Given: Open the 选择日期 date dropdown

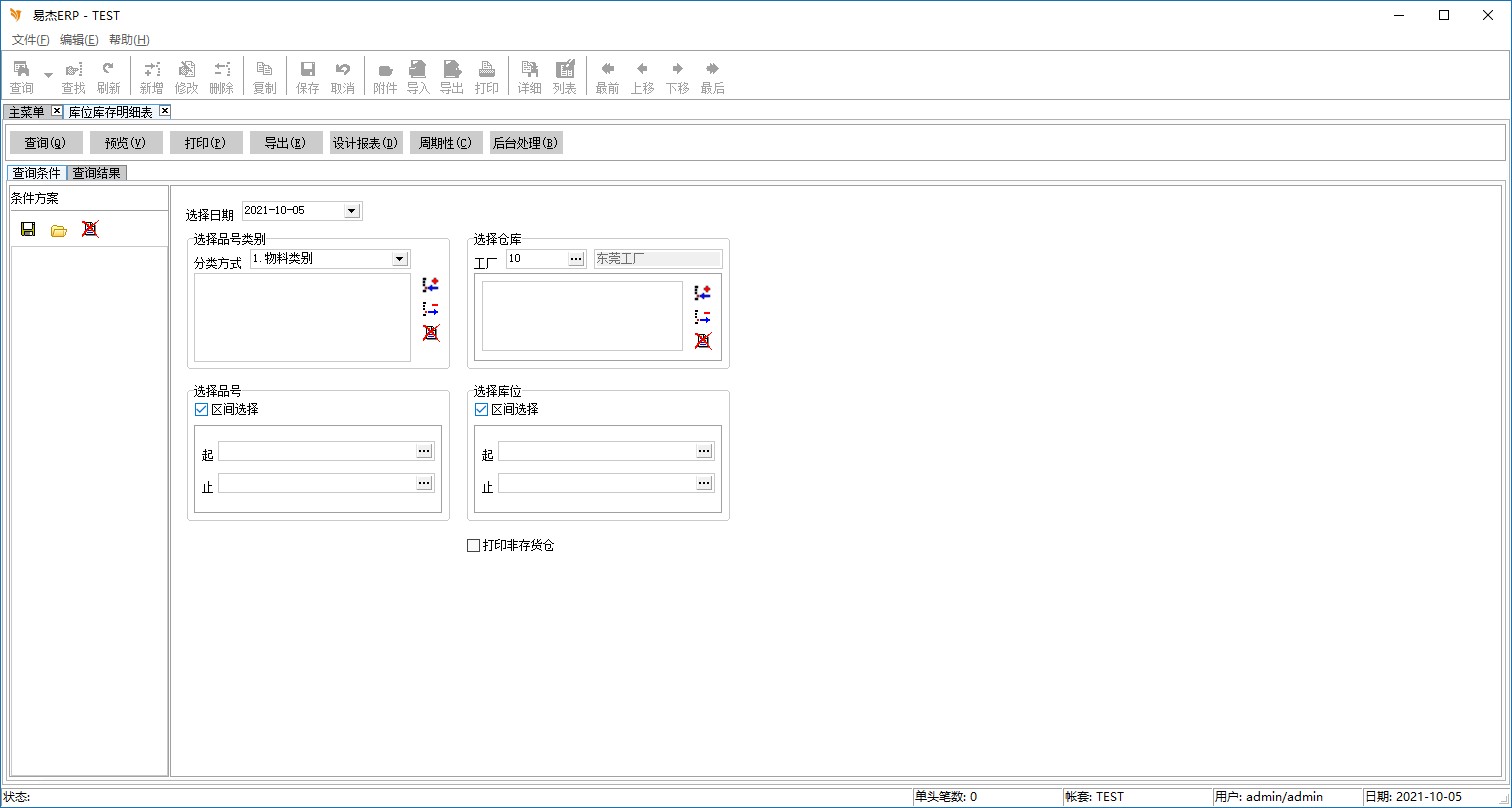Looking at the screenshot, I should tap(351, 211).
